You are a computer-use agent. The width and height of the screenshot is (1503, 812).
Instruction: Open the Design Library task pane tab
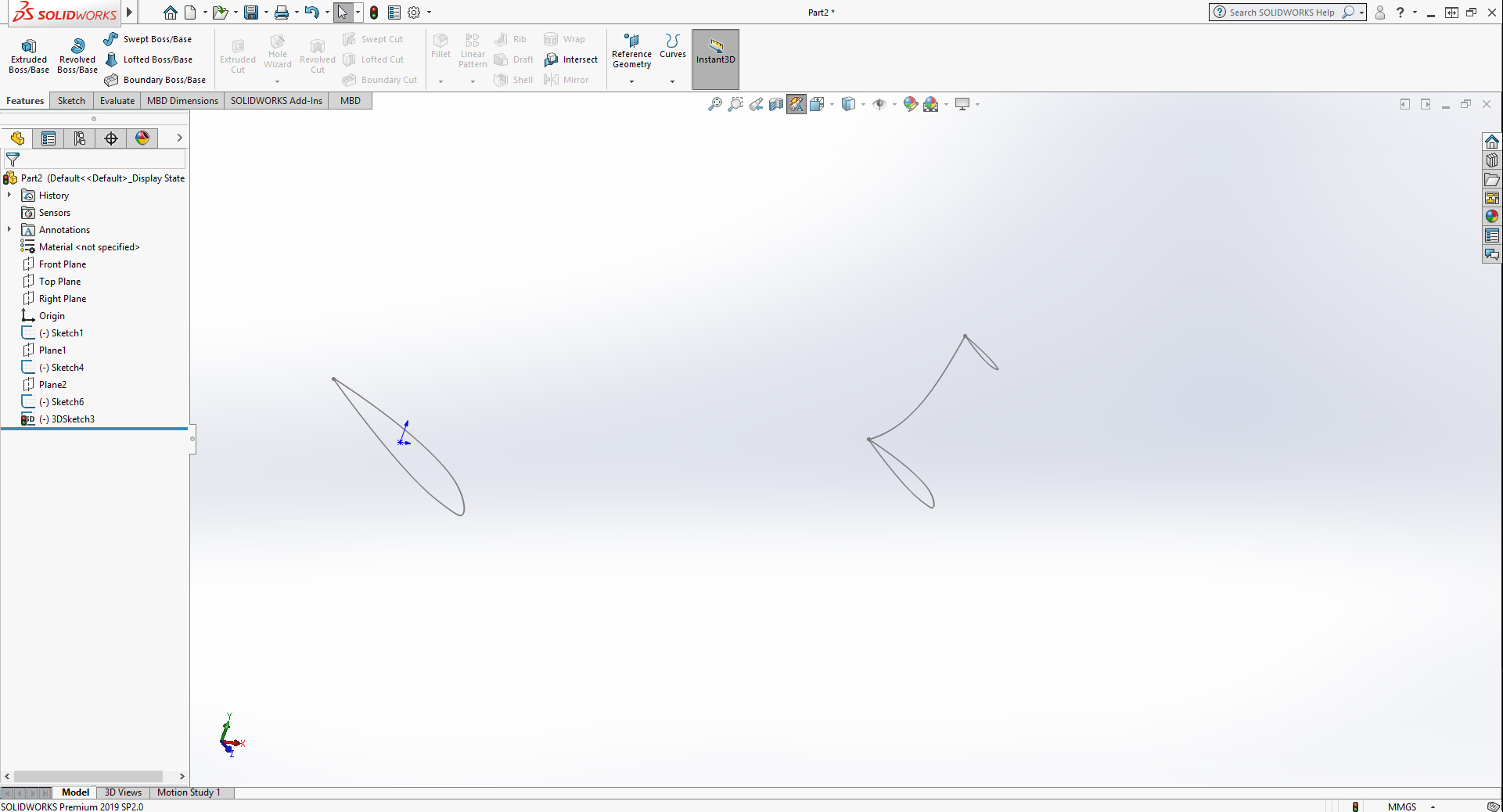pyautogui.click(x=1492, y=160)
